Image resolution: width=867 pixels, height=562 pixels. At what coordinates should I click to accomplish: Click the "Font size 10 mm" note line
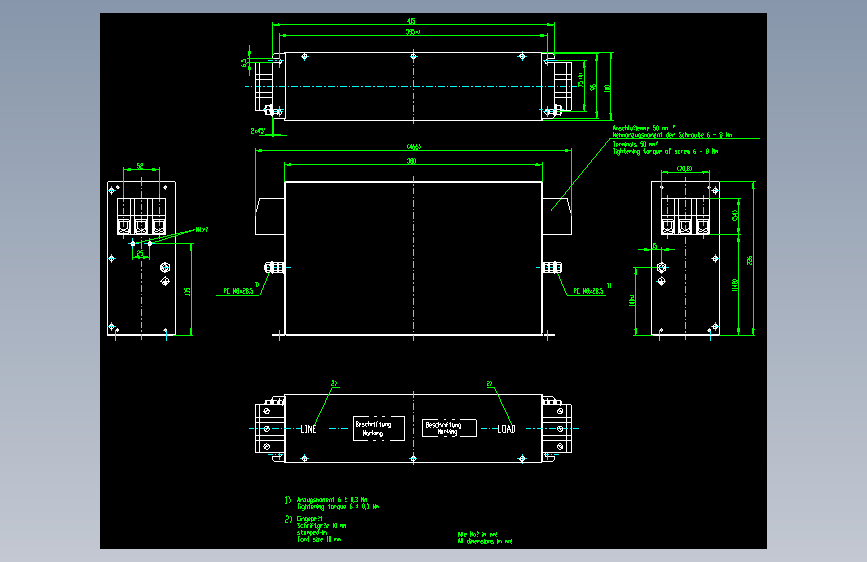tap(319, 539)
